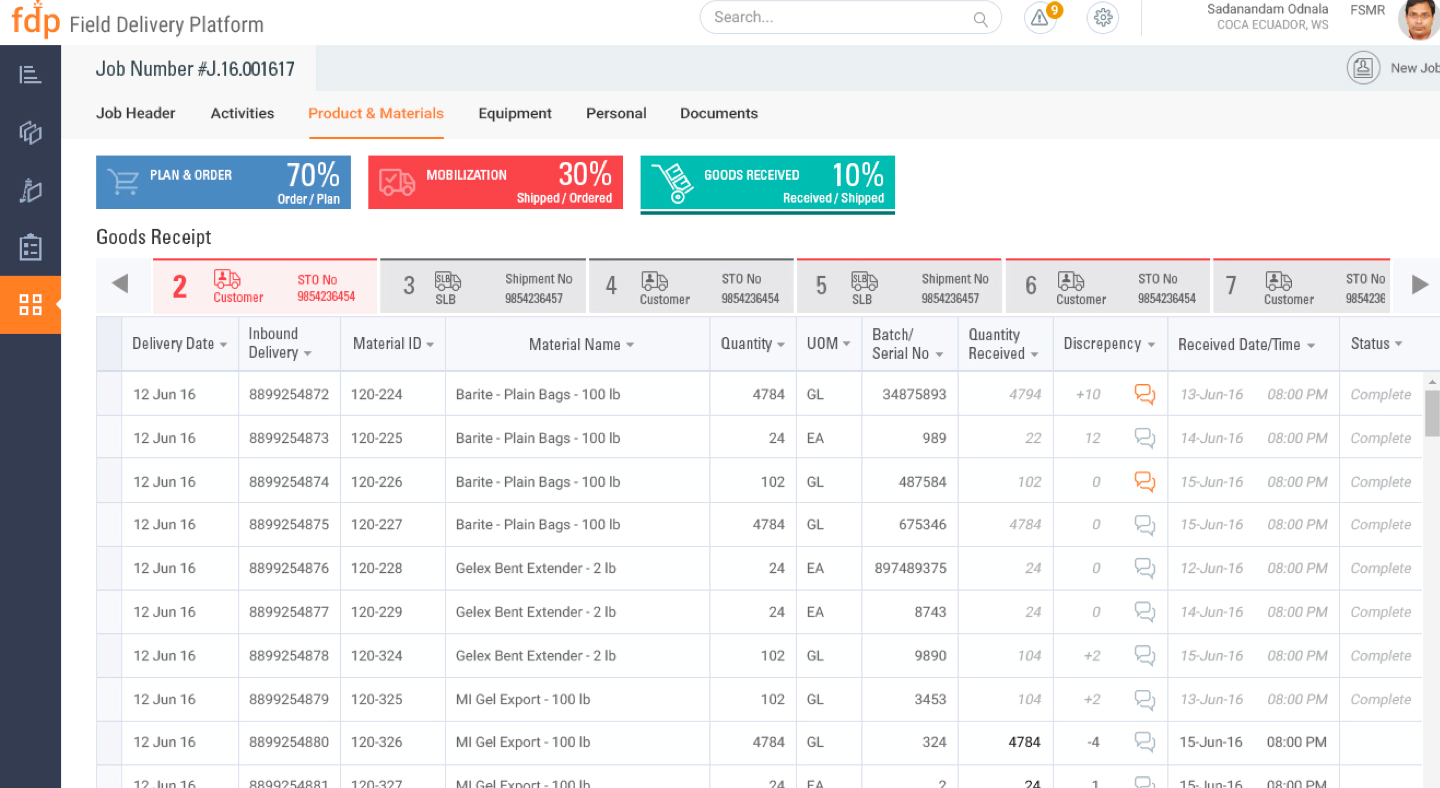Click the Plan & Order 70% card

(x=223, y=182)
